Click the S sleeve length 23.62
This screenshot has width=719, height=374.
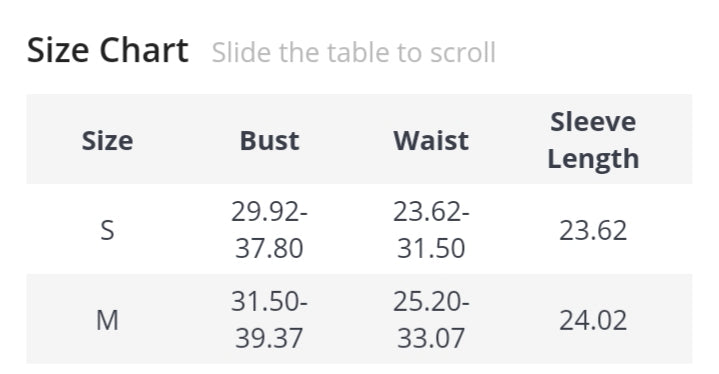tap(593, 230)
